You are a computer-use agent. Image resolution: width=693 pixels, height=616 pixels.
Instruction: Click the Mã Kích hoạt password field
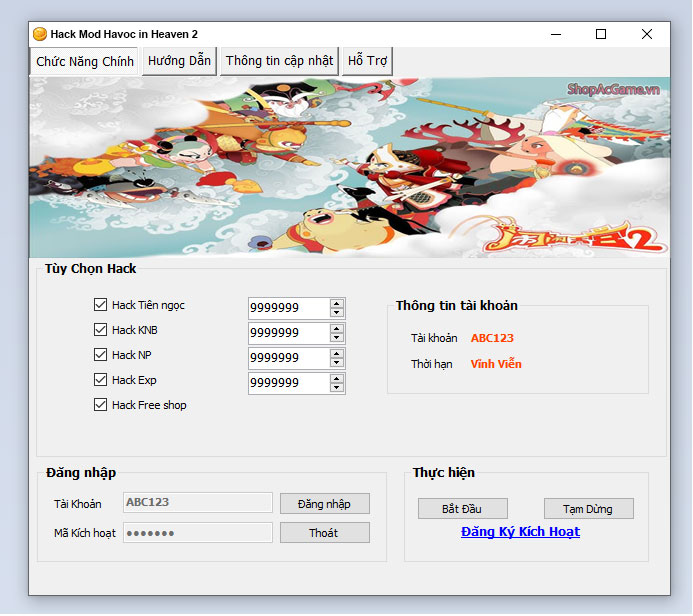tap(198, 533)
